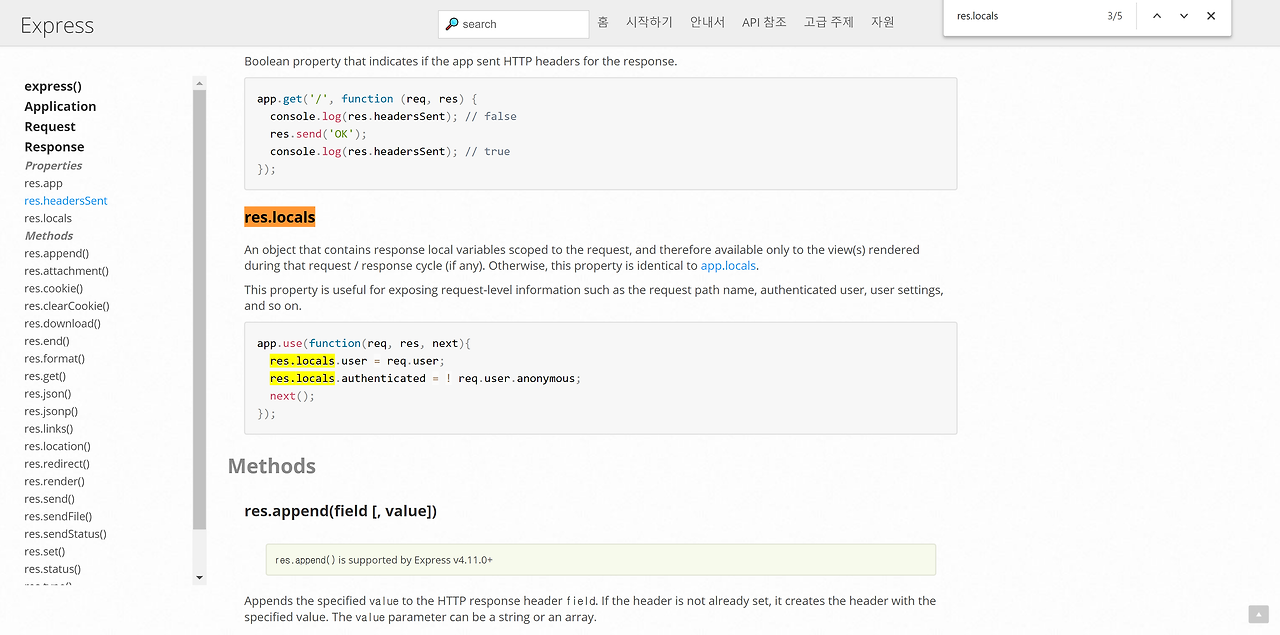Jump to res.app in sidebar
Image resolution: width=1280 pixels, height=635 pixels.
(x=43, y=183)
